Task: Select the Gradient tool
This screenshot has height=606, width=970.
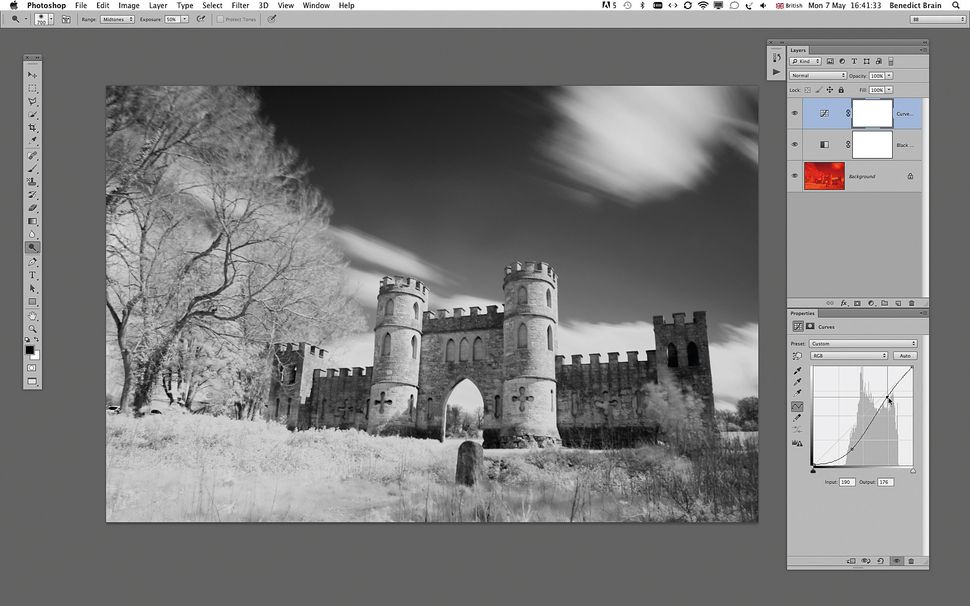Action: [33, 220]
